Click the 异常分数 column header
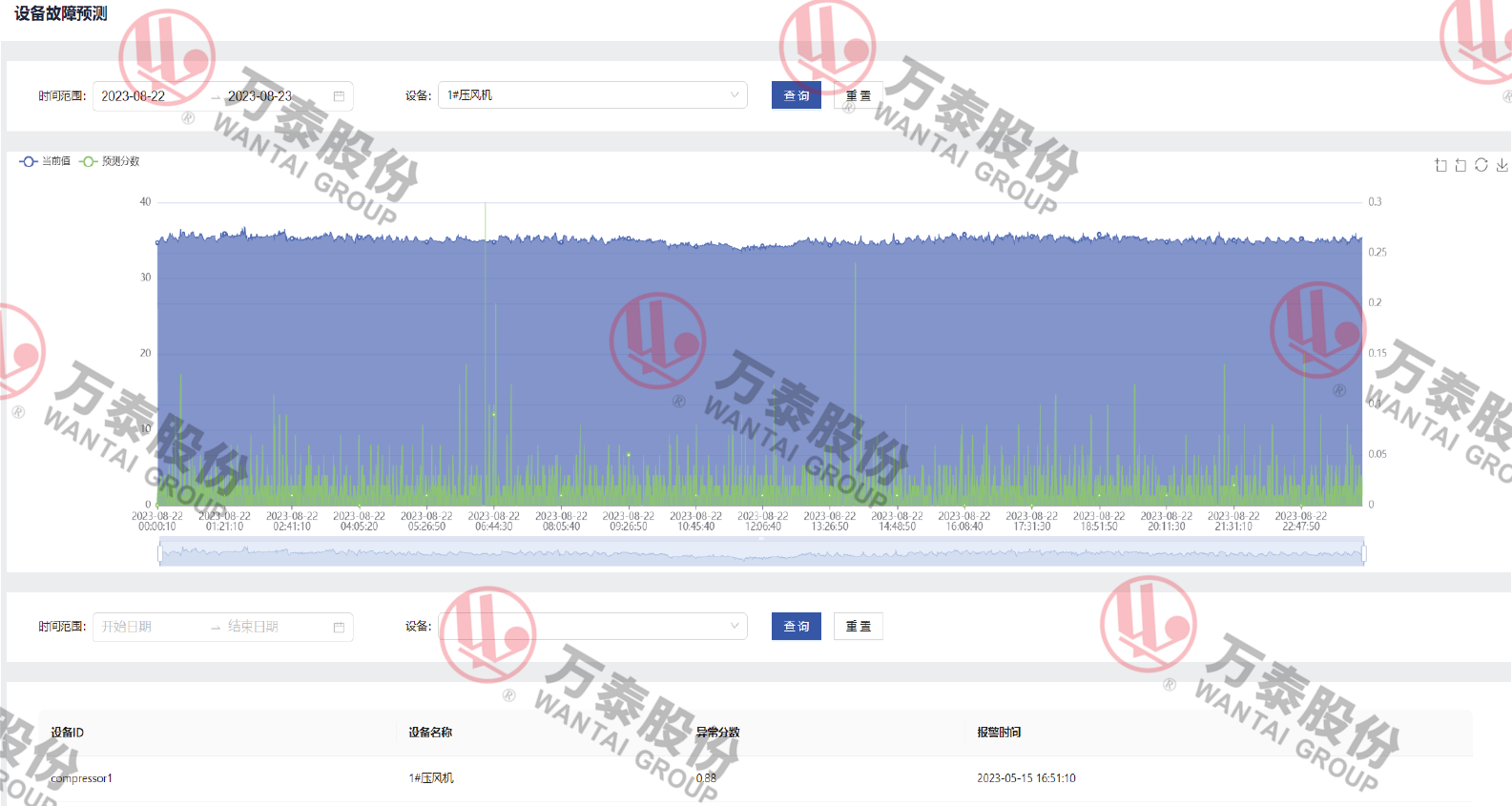1512x806 pixels. [717, 733]
